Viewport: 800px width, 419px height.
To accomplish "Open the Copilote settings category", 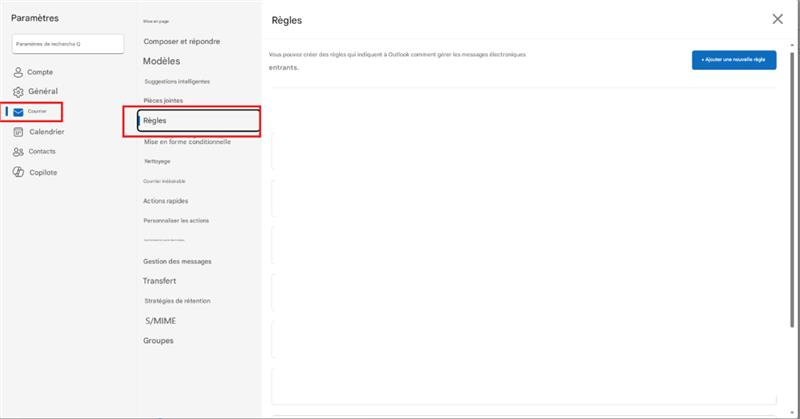I will pyautogui.click(x=35, y=172).
